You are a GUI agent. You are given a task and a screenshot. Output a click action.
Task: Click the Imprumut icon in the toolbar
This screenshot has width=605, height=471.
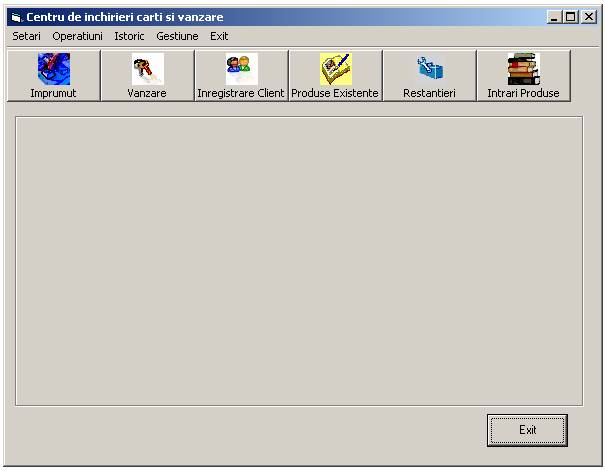coord(53,69)
